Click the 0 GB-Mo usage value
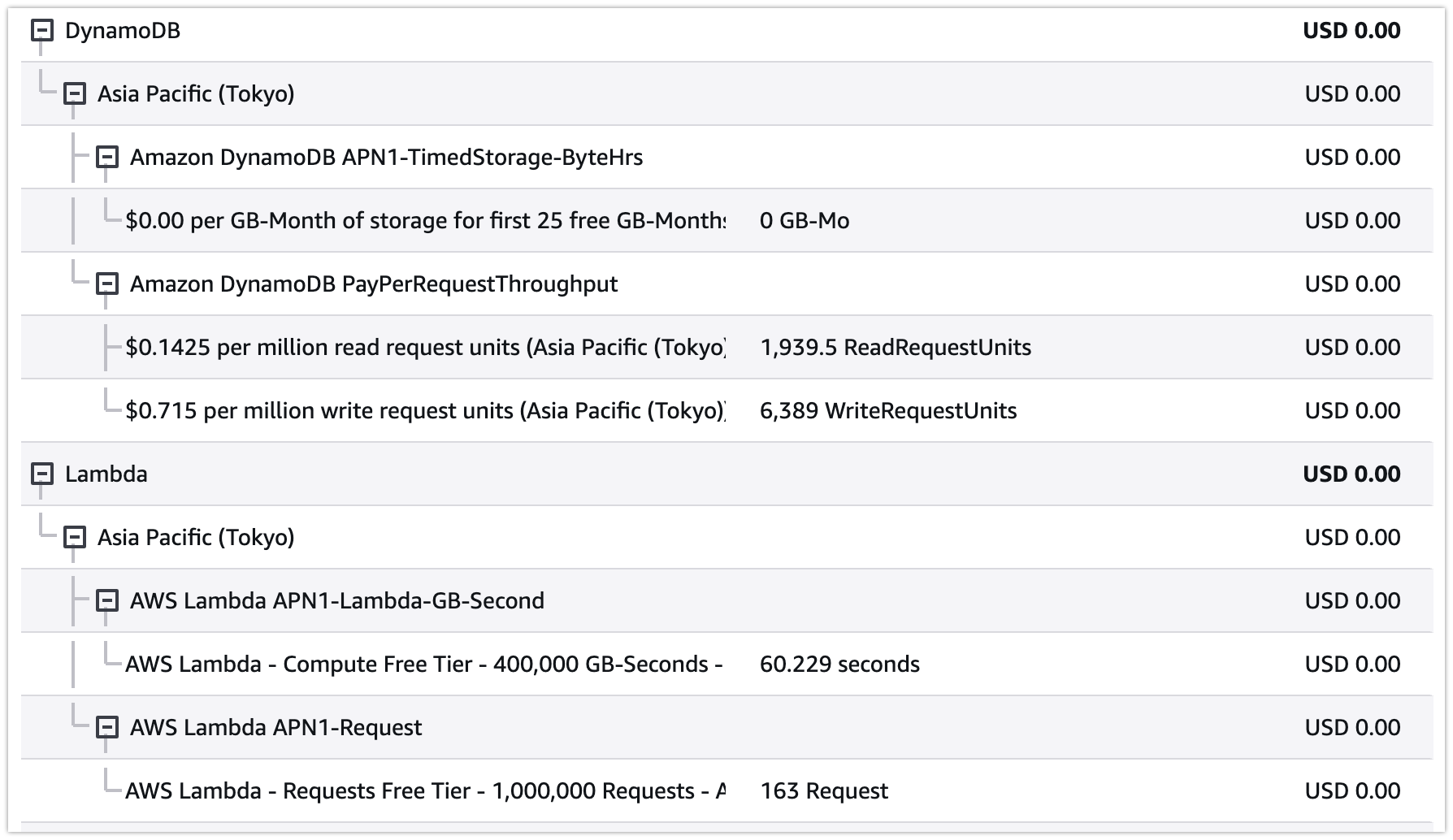Screen dimensions: 1453x840 805,221
